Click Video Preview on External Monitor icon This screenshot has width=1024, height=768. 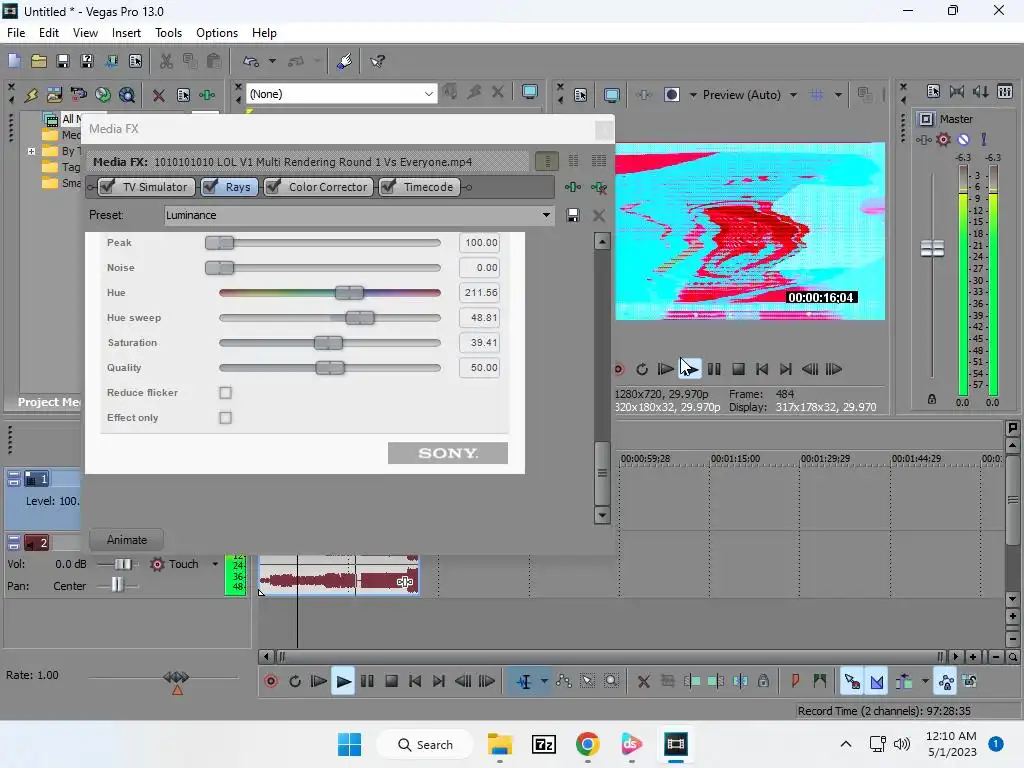coord(611,95)
